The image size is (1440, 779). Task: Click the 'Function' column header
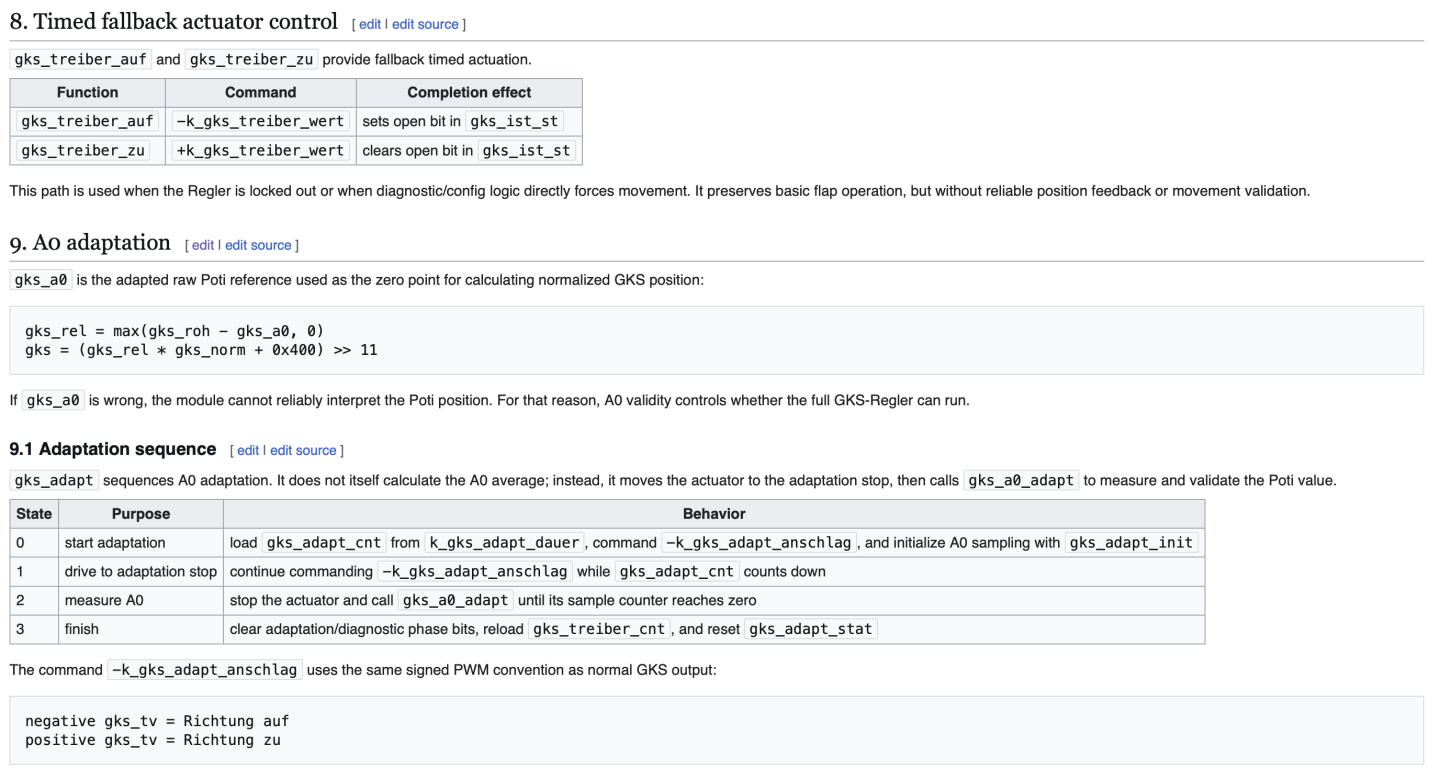[87, 92]
